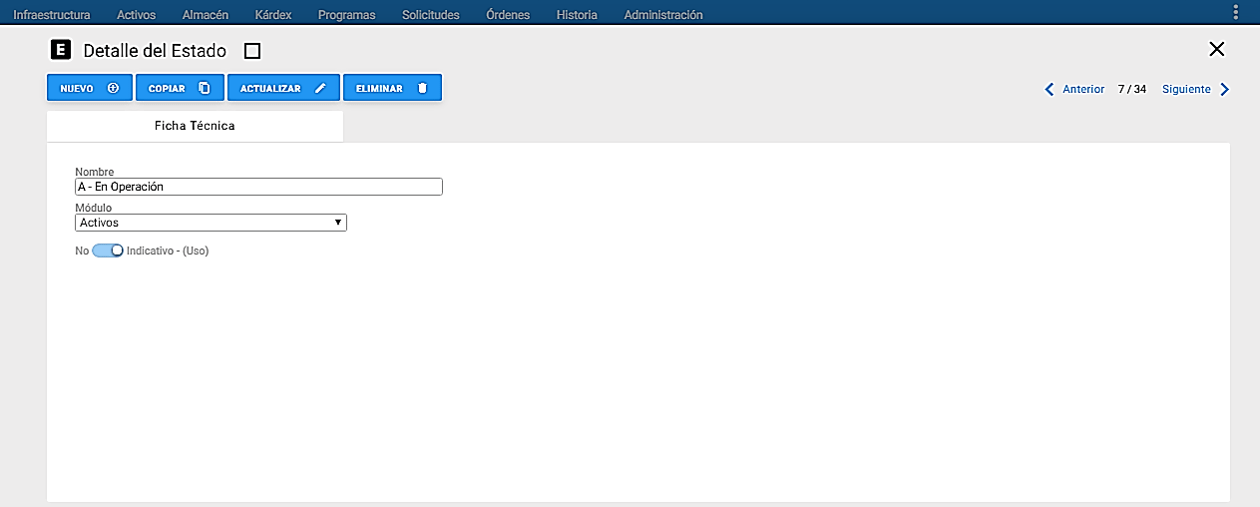
Task: Toggle the Indicativo - (Uso) switch
Action: pos(108,251)
